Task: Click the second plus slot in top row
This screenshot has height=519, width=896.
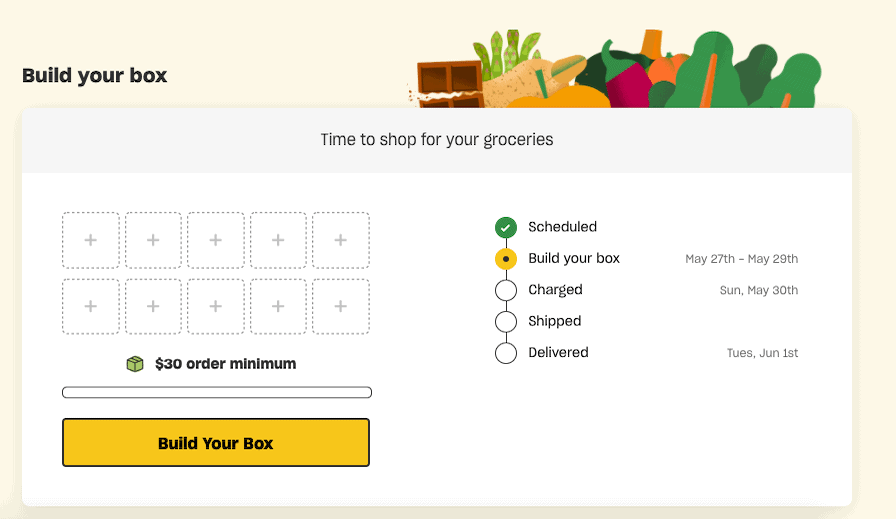Action: 153,240
